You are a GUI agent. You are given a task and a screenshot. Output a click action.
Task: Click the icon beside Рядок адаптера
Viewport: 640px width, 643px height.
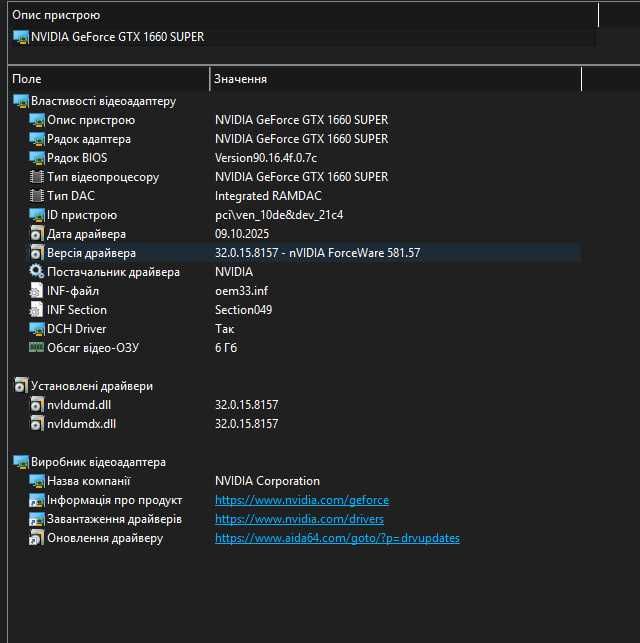tap(36, 139)
